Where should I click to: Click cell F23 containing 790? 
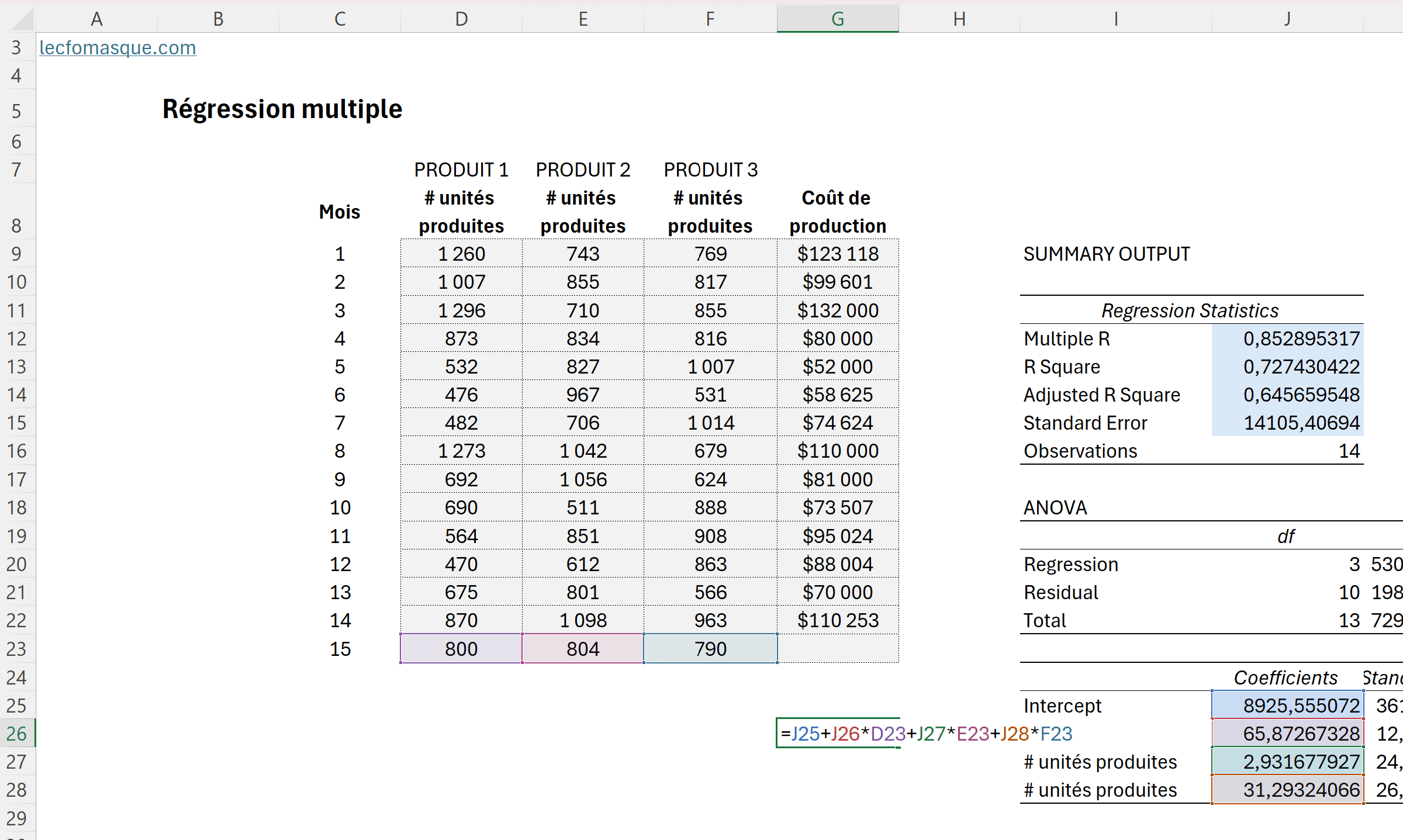coord(710,648)
